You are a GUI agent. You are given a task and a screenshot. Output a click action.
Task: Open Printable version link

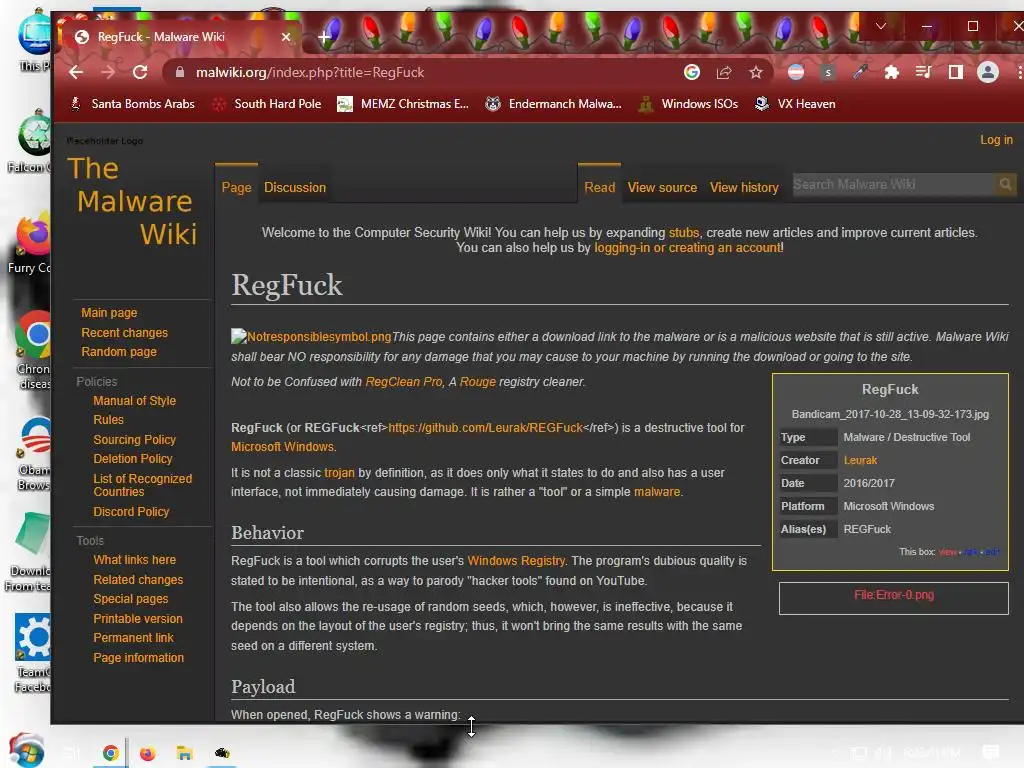click(138, 618)
